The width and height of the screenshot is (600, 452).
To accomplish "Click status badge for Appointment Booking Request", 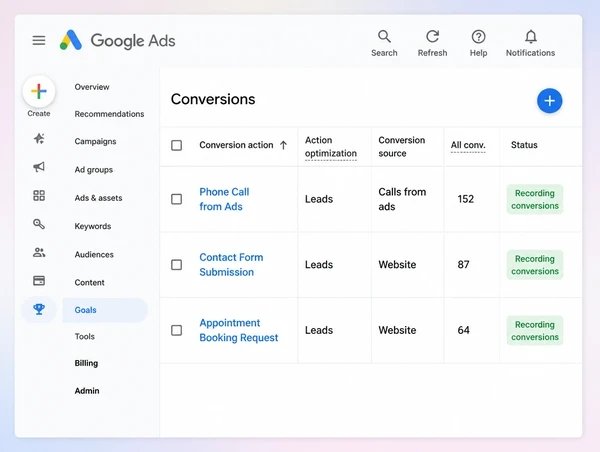I will coord(535,330).
